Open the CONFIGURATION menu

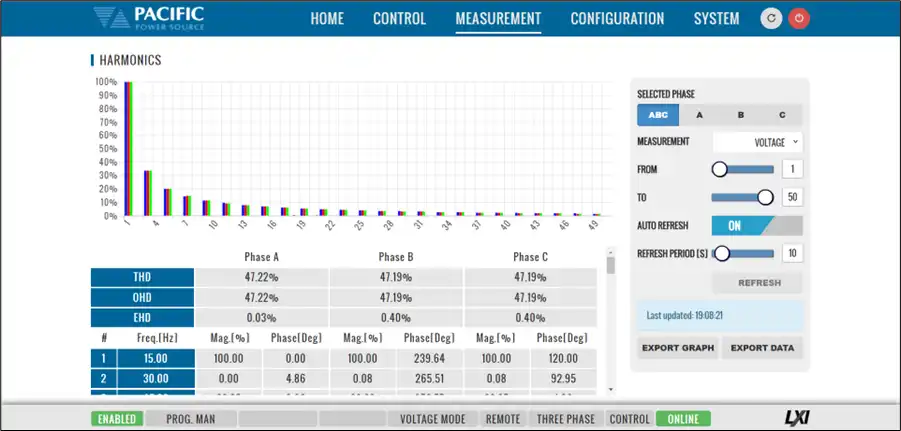[617, 18]
